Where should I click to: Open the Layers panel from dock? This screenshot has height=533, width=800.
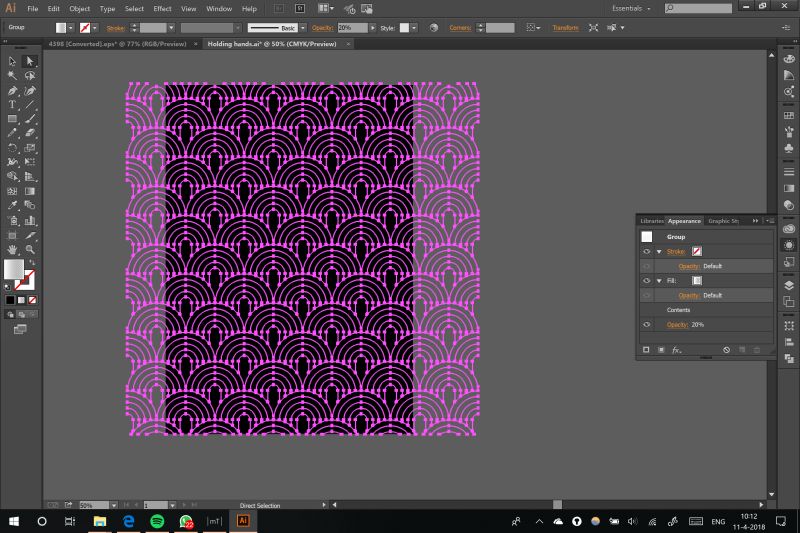click(x=789, y=286)
